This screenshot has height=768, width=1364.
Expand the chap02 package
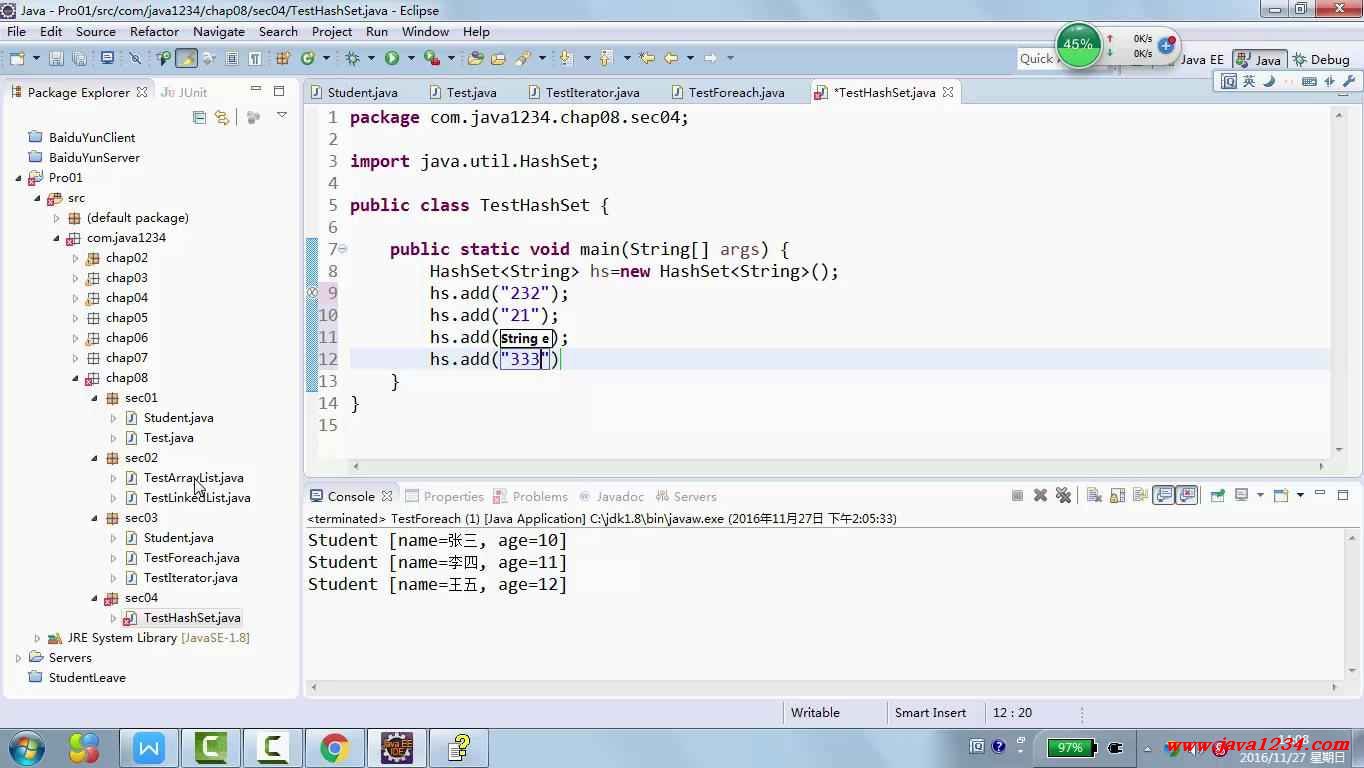point(75,258)
